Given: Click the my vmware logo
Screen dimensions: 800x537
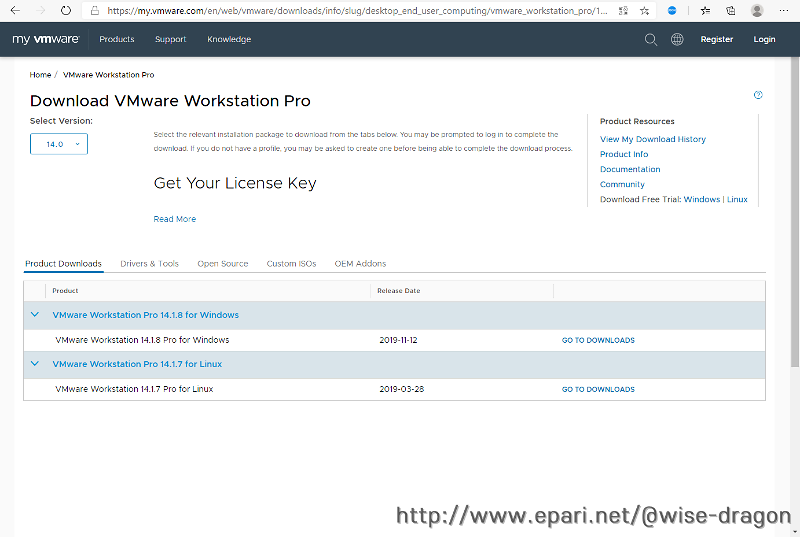Looking at the screenshot, I should pos(46,39).
